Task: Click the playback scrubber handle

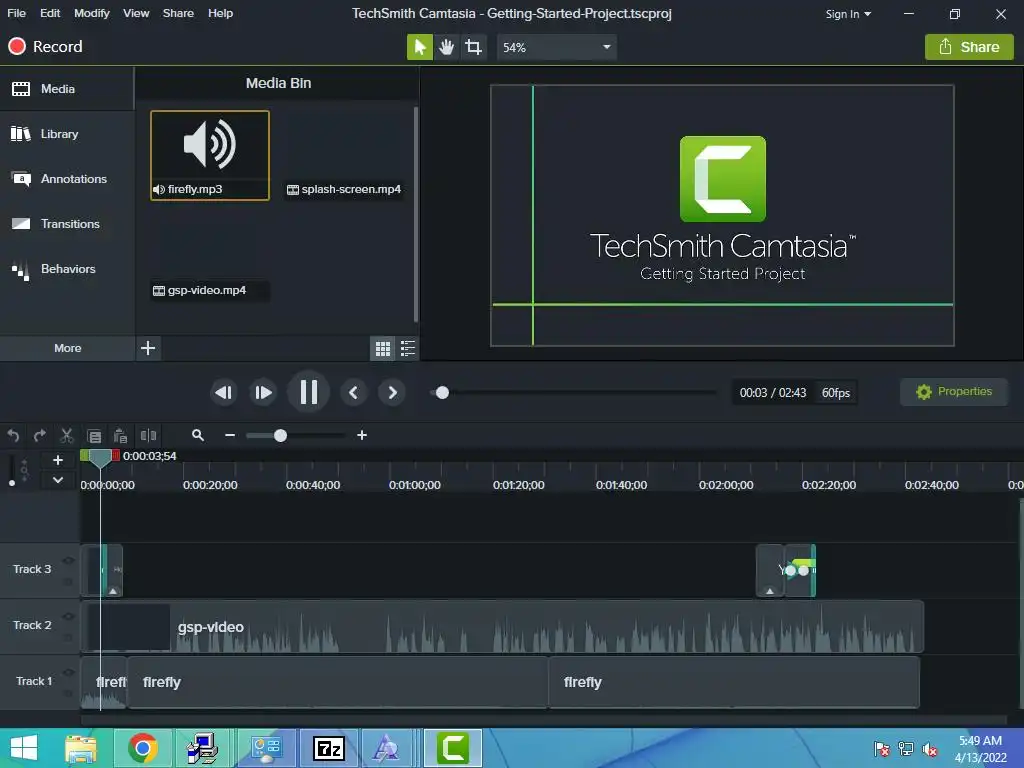Action: pos(442,392)
